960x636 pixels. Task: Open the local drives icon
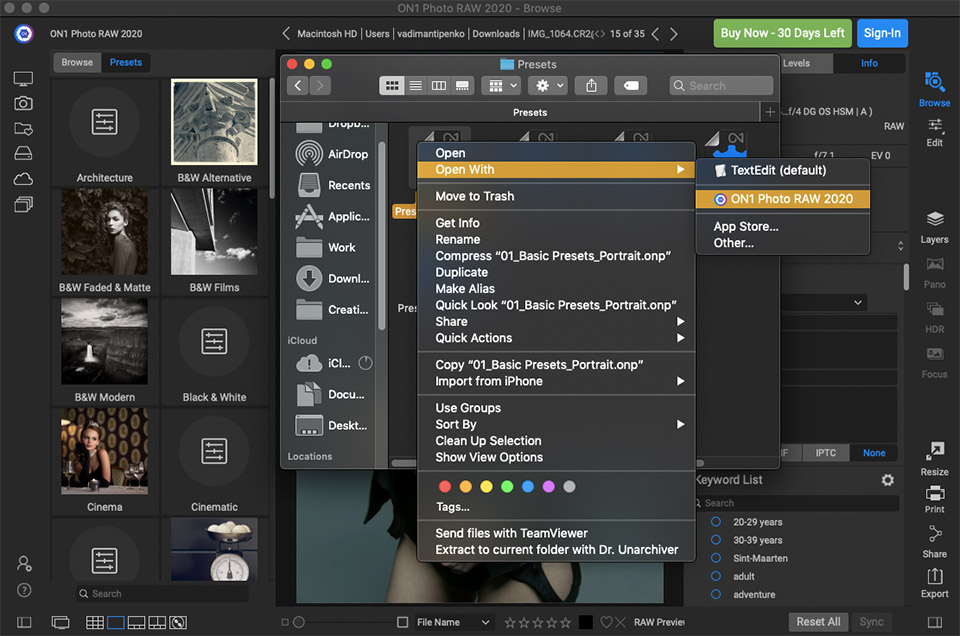coord(23,153)
